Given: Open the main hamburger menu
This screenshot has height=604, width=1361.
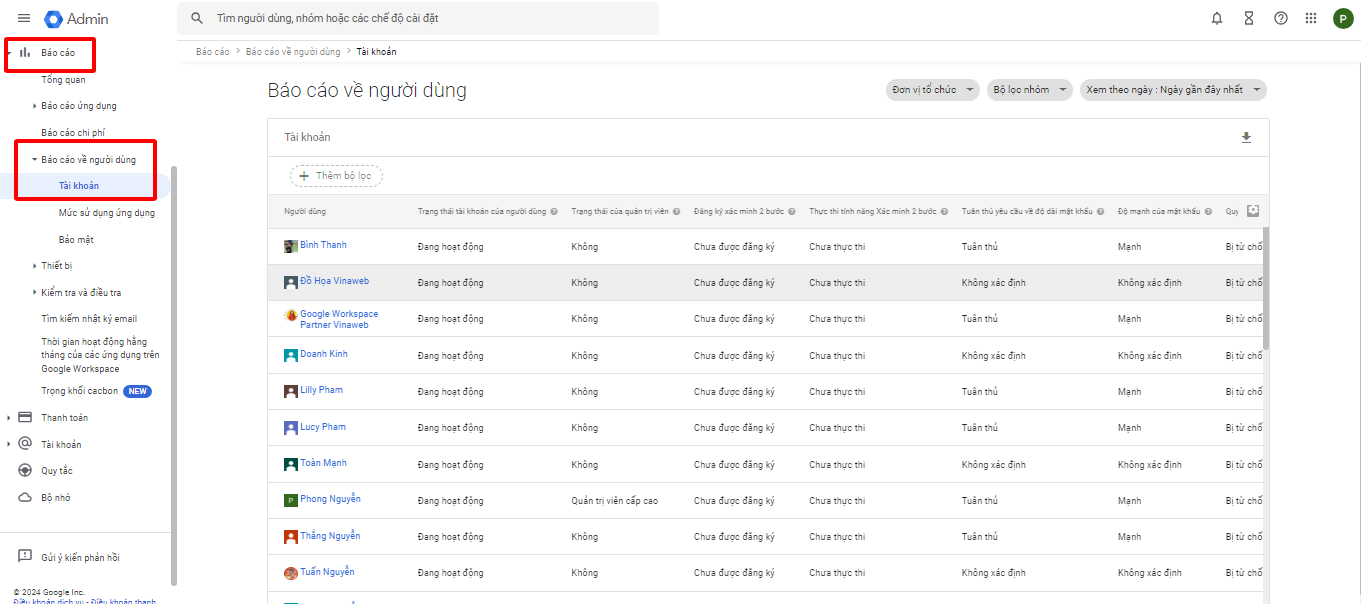Looking at the screenshot, I should [x=24, y=18].
